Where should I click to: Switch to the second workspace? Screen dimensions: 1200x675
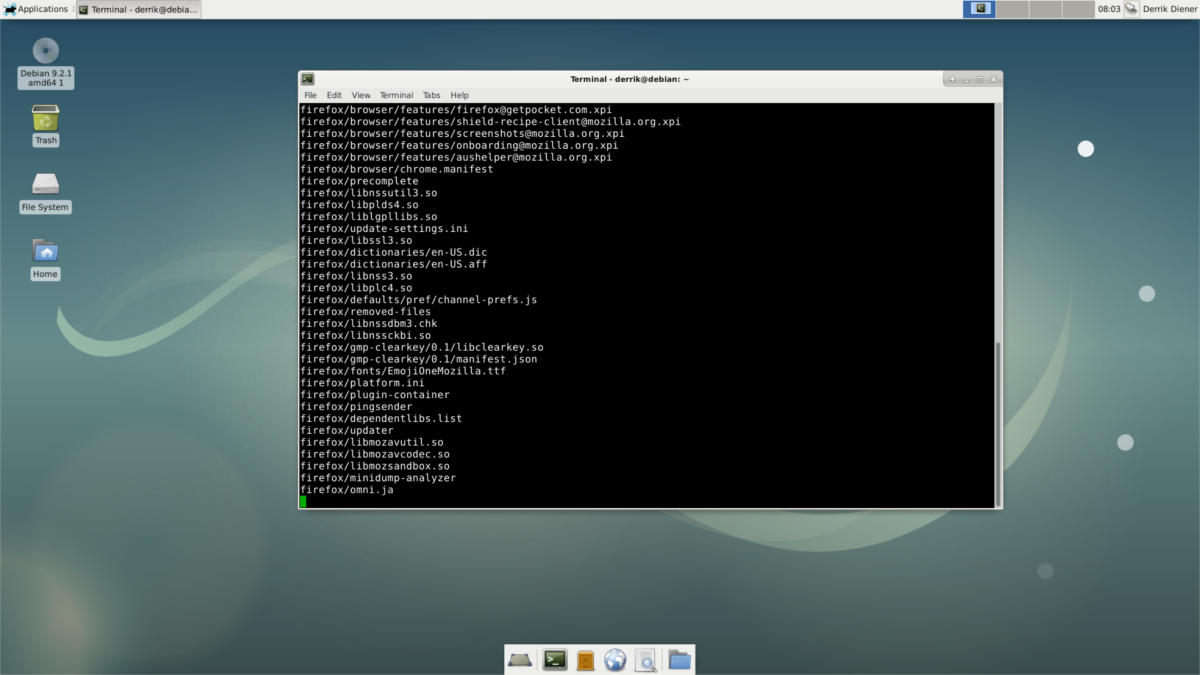coord(1012,9)
